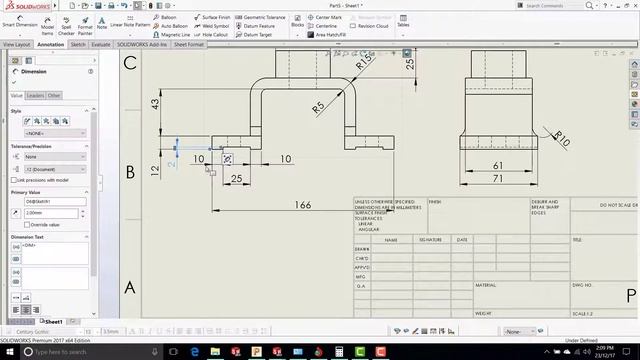Click the Windows Start button
This screenshot has width=640, height=360.
pos(9,351)
